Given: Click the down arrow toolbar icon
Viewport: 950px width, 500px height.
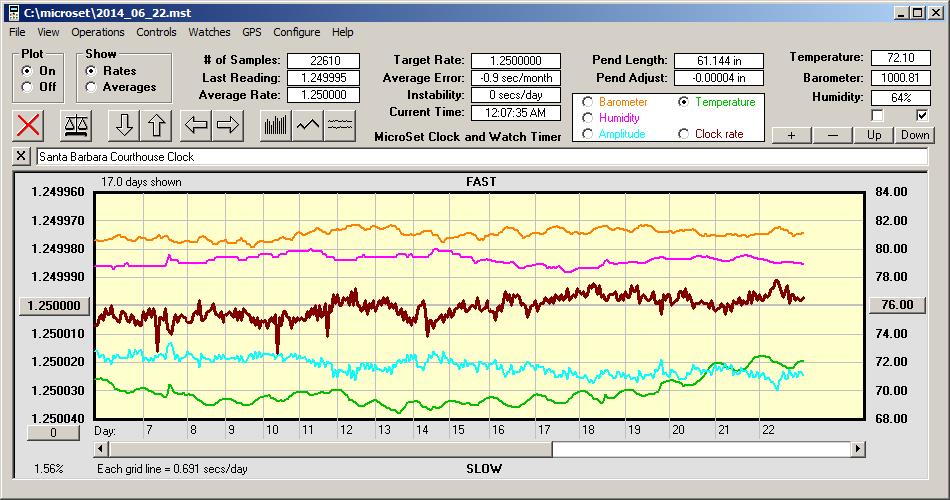Looking at the screenshot, I should point(124,125).
